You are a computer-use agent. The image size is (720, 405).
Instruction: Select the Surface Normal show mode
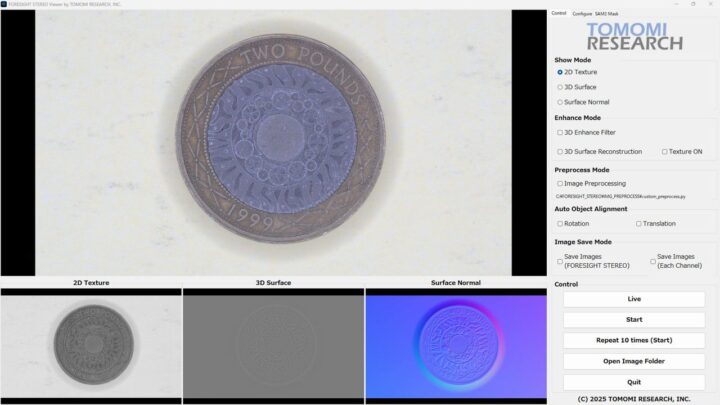(x=560, y=102)
